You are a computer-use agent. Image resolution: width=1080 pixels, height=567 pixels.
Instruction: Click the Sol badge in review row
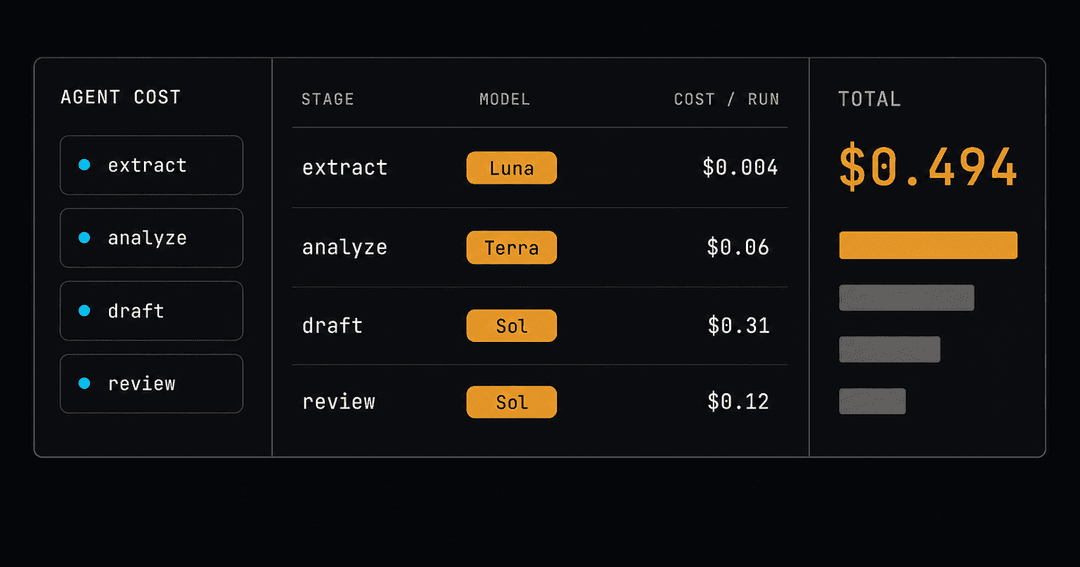point(512,402)
